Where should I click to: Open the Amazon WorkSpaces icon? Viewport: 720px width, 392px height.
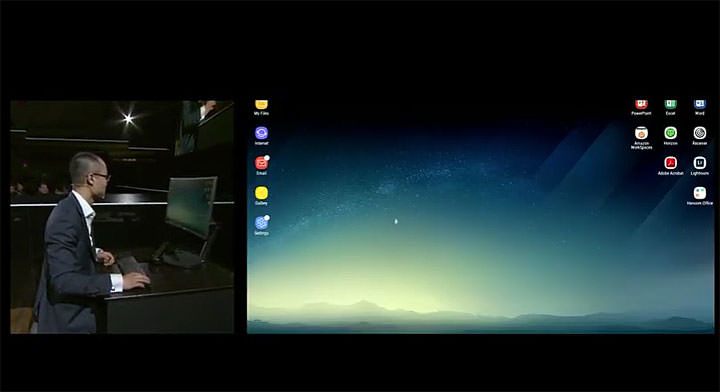click(641, 133)
